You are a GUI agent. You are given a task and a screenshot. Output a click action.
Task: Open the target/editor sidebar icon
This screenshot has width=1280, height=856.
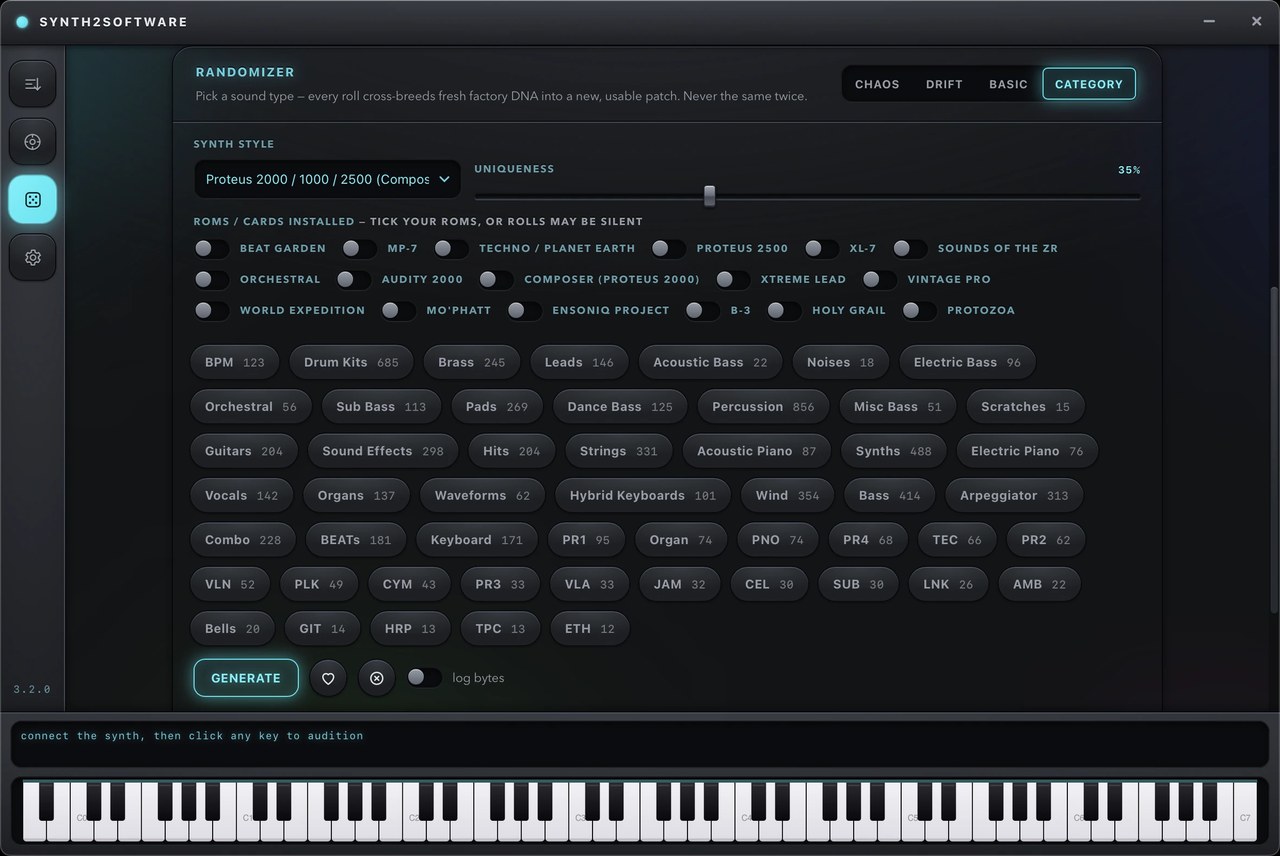click(x=33, y=142)
